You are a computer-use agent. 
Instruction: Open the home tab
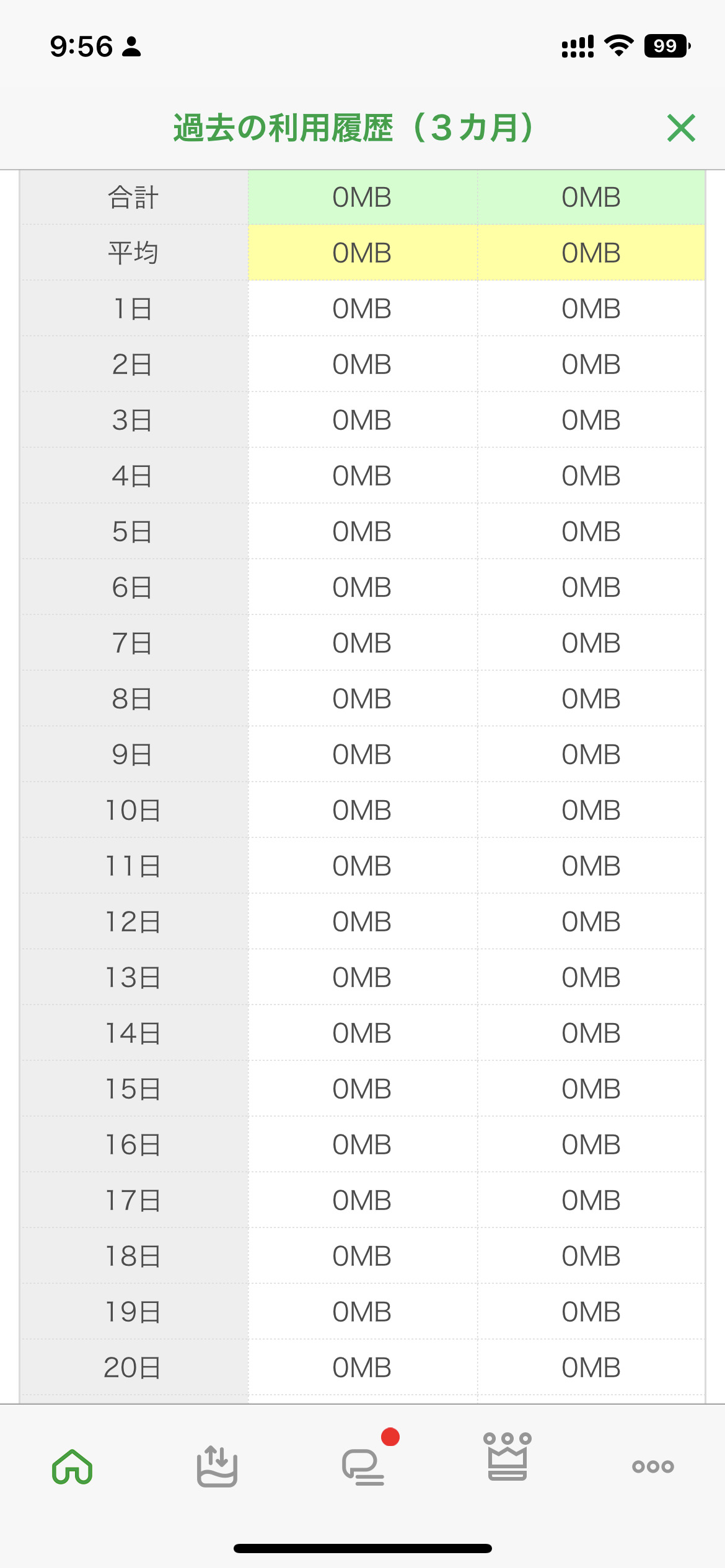coord(72,1466)
